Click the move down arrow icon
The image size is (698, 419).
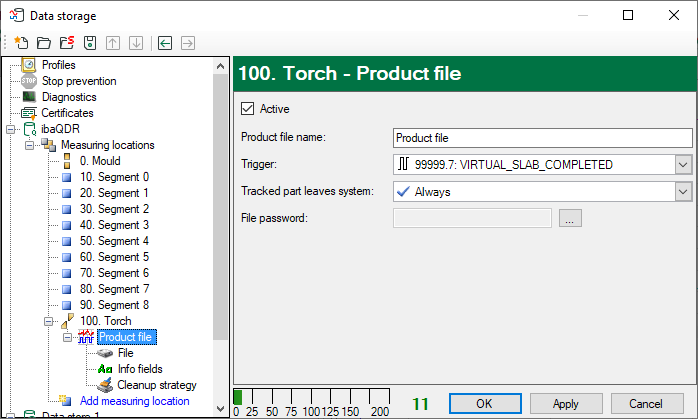pyautogui.click(x=136, y=43)
